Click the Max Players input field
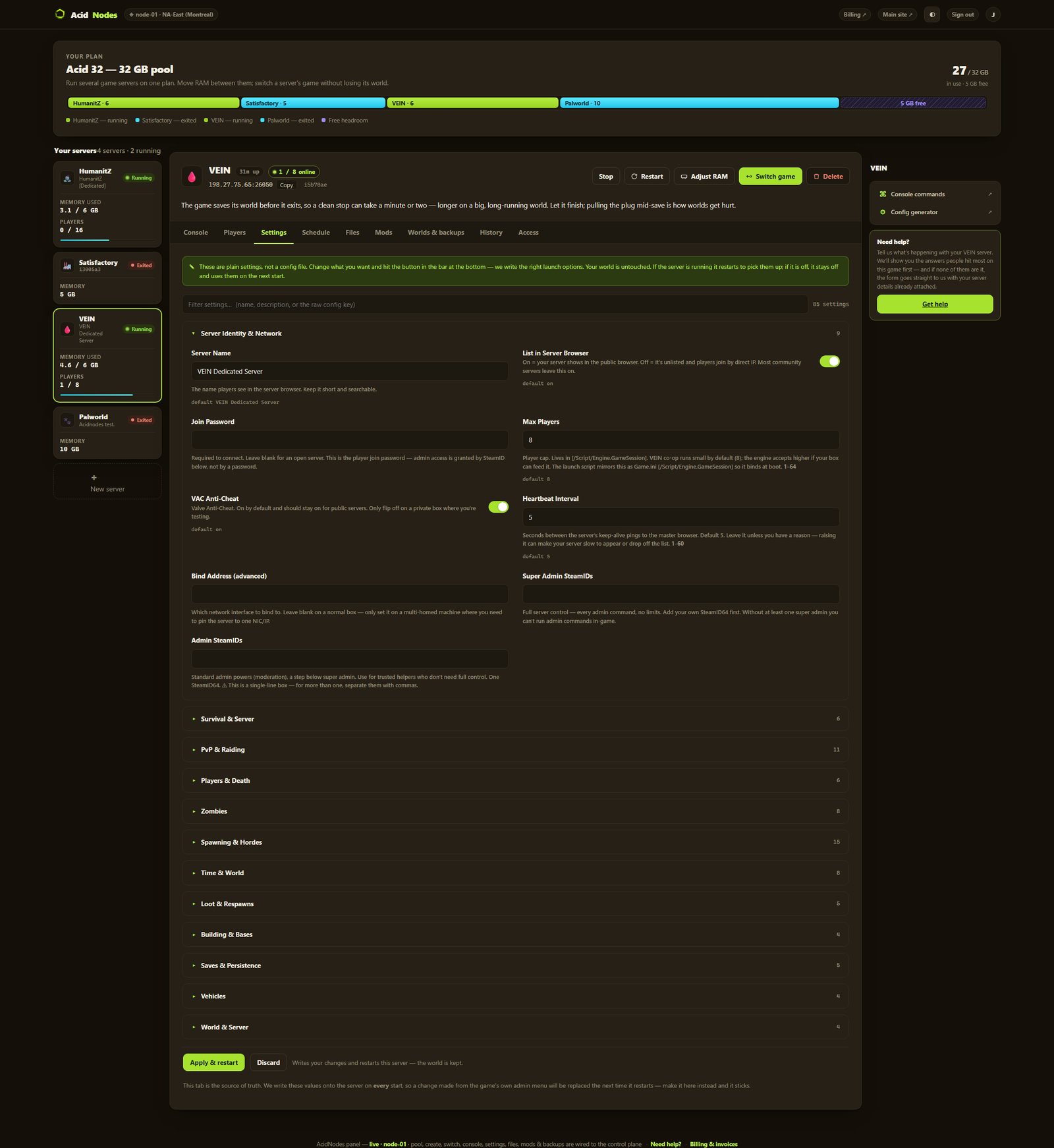This screenshot has width=1054, height=1148. coord(680,440)
